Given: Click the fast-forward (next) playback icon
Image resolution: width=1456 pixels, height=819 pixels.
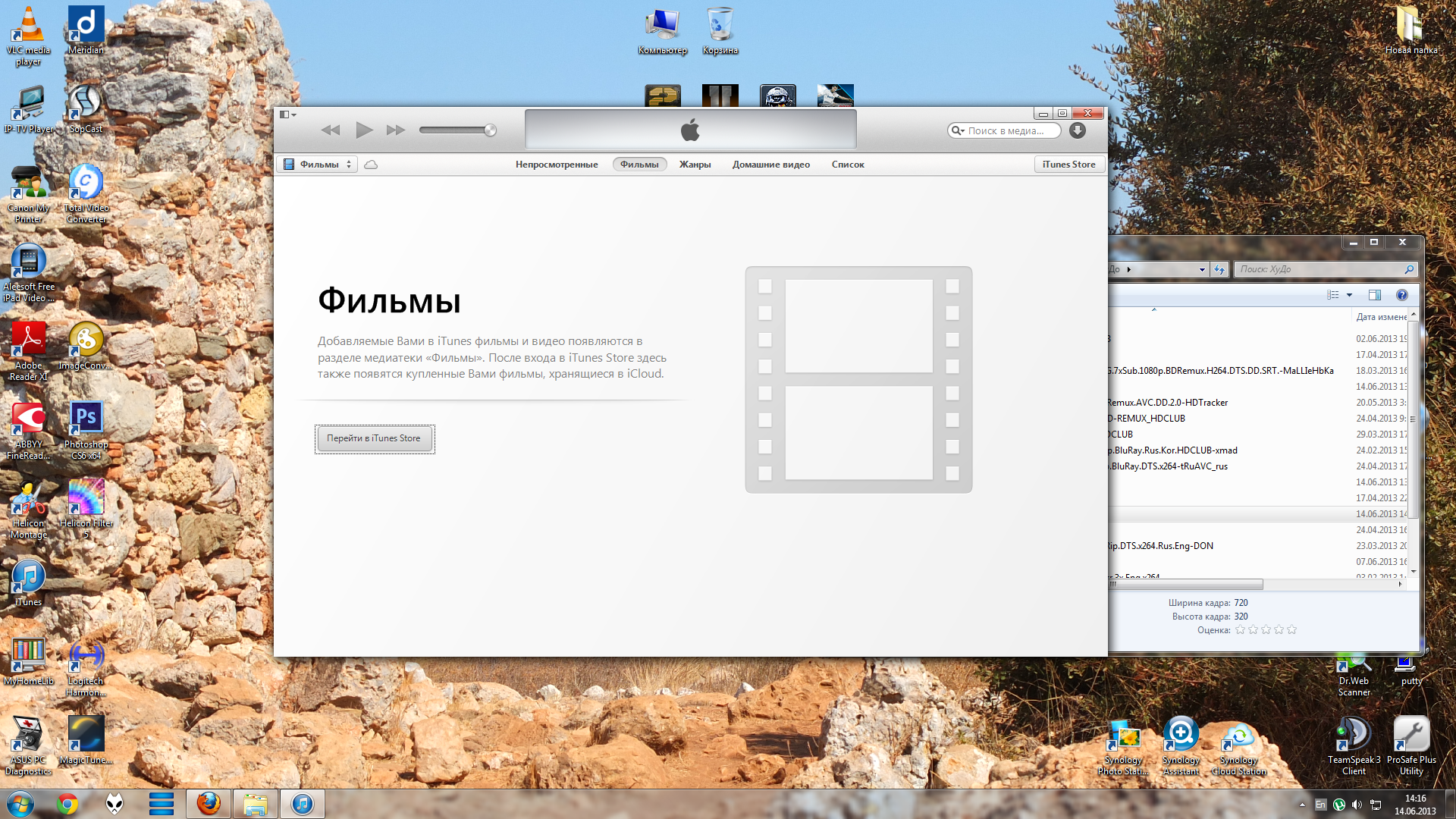Looking at the screenshot, I should click(x=395, y=130).
